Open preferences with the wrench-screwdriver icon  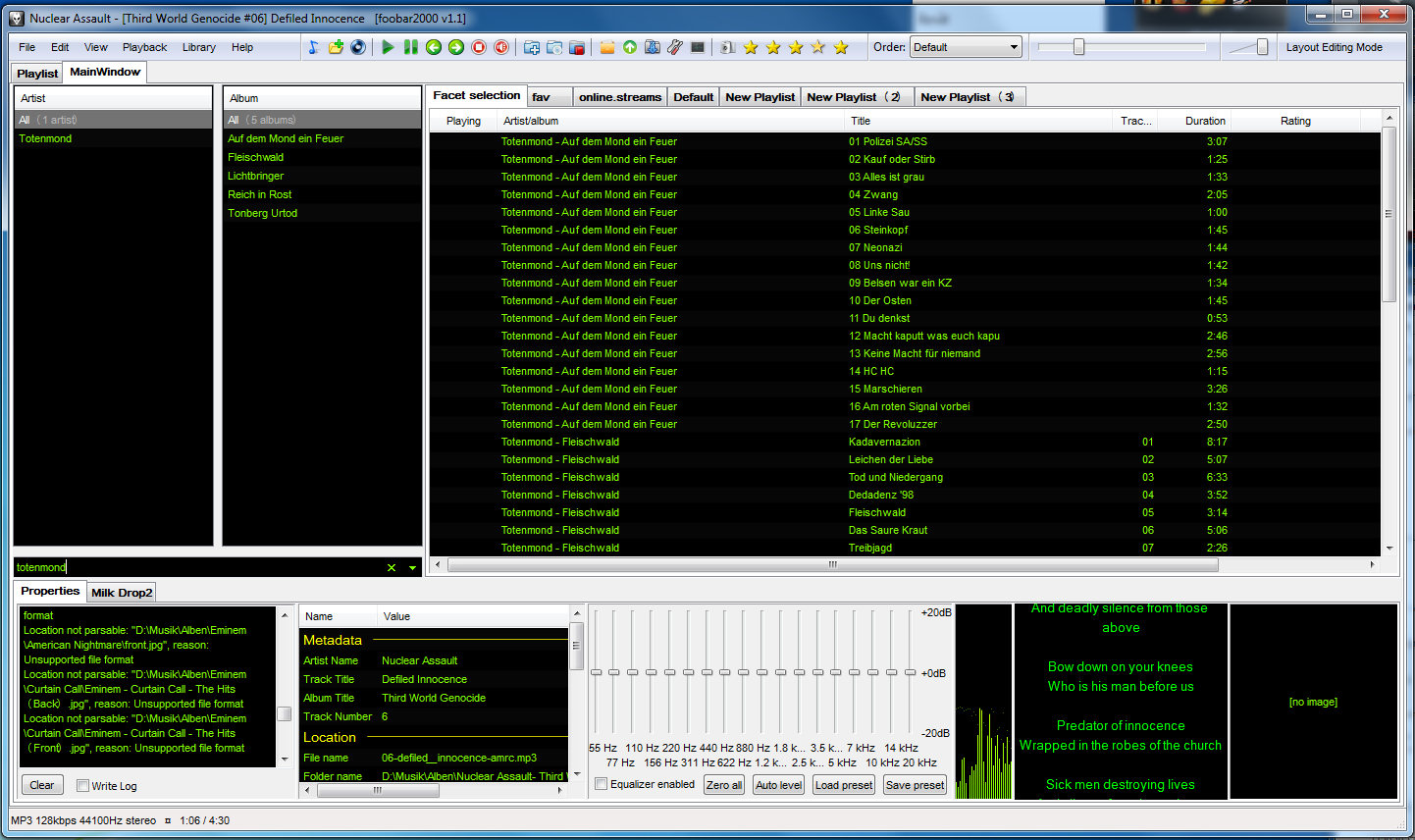[675, 47]
